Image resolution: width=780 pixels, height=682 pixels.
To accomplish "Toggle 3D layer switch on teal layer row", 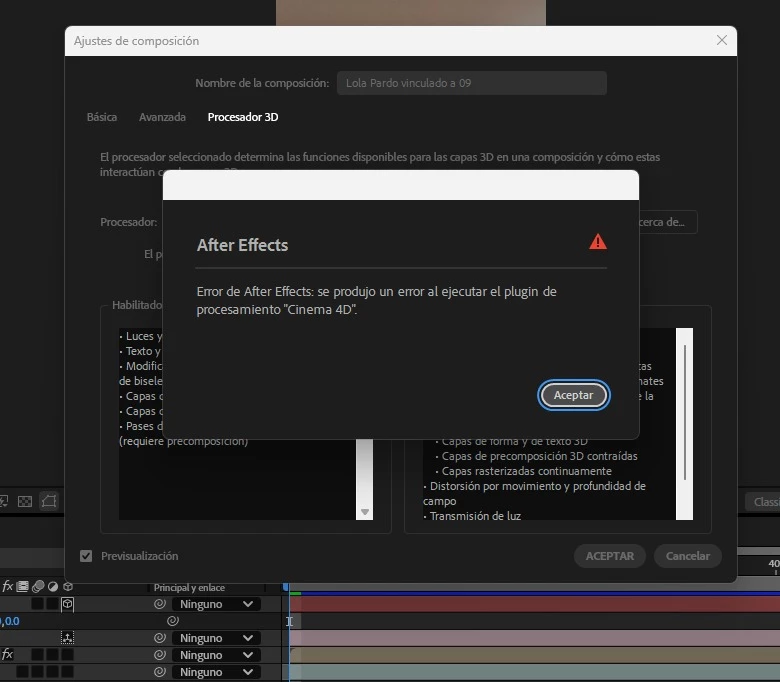I will (67, 672).
